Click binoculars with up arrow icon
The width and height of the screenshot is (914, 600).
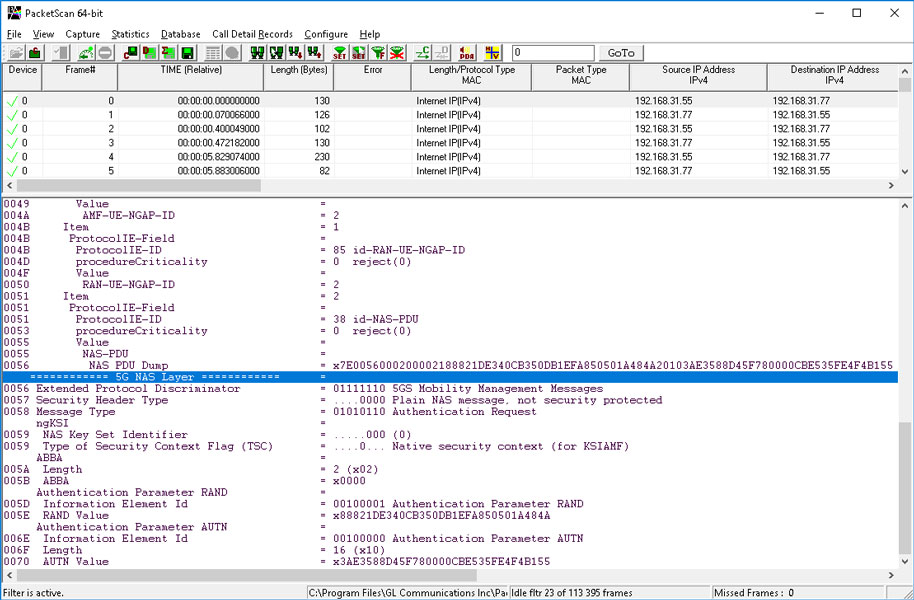point(315,53)
